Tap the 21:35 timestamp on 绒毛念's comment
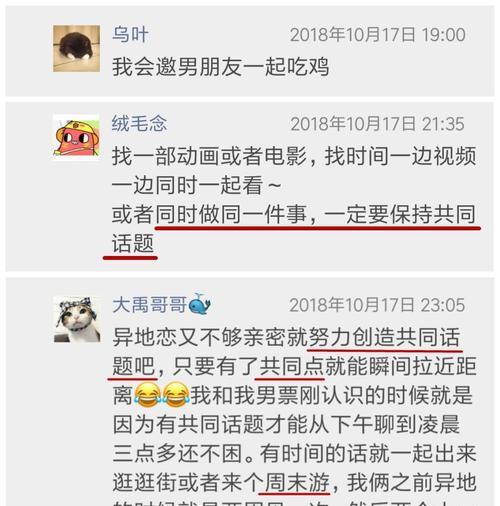 pyautogui.click(x=443, y=124)
